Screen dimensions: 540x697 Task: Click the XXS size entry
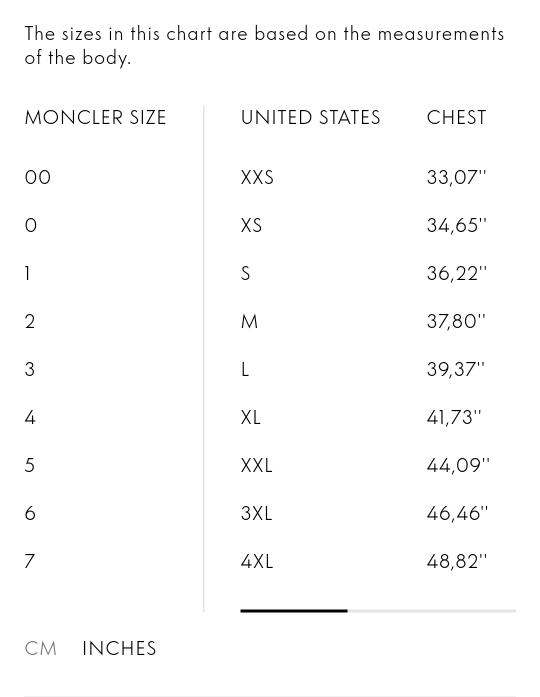[257, 177]
